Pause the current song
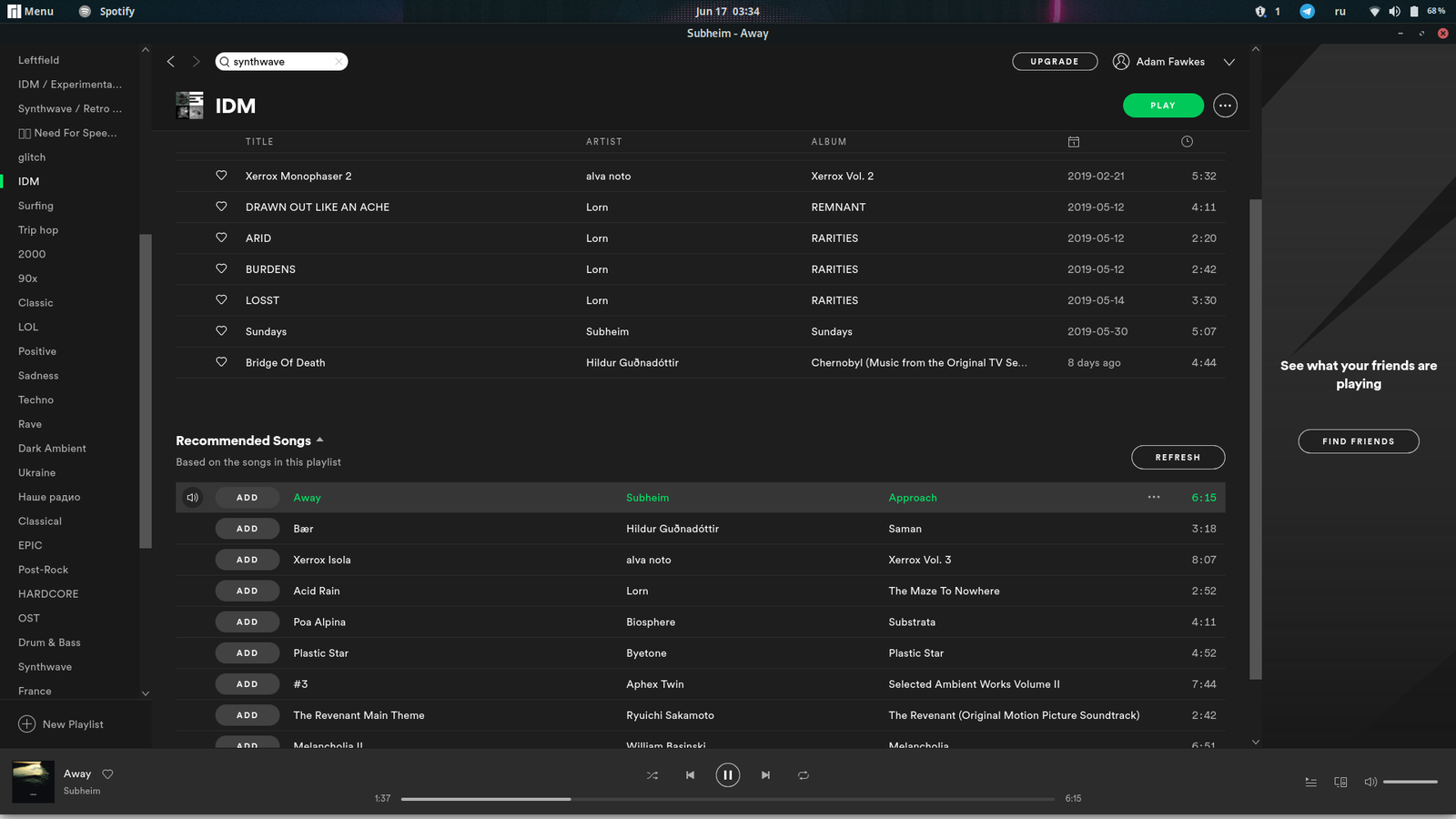Viewport: 1456px width, 819px height. point(728,775)
